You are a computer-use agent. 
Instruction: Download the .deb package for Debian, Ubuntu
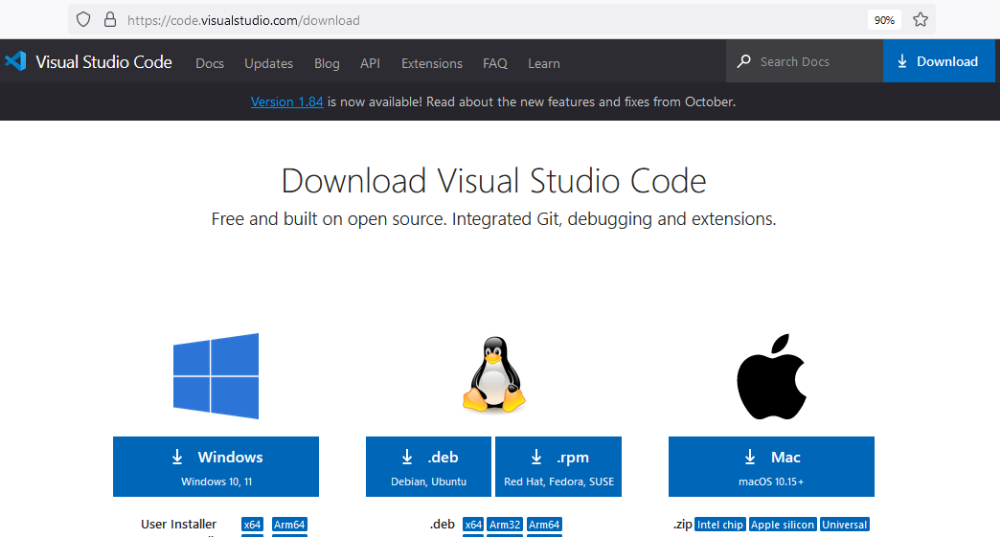pyautogui.click(x=429, y=467)
